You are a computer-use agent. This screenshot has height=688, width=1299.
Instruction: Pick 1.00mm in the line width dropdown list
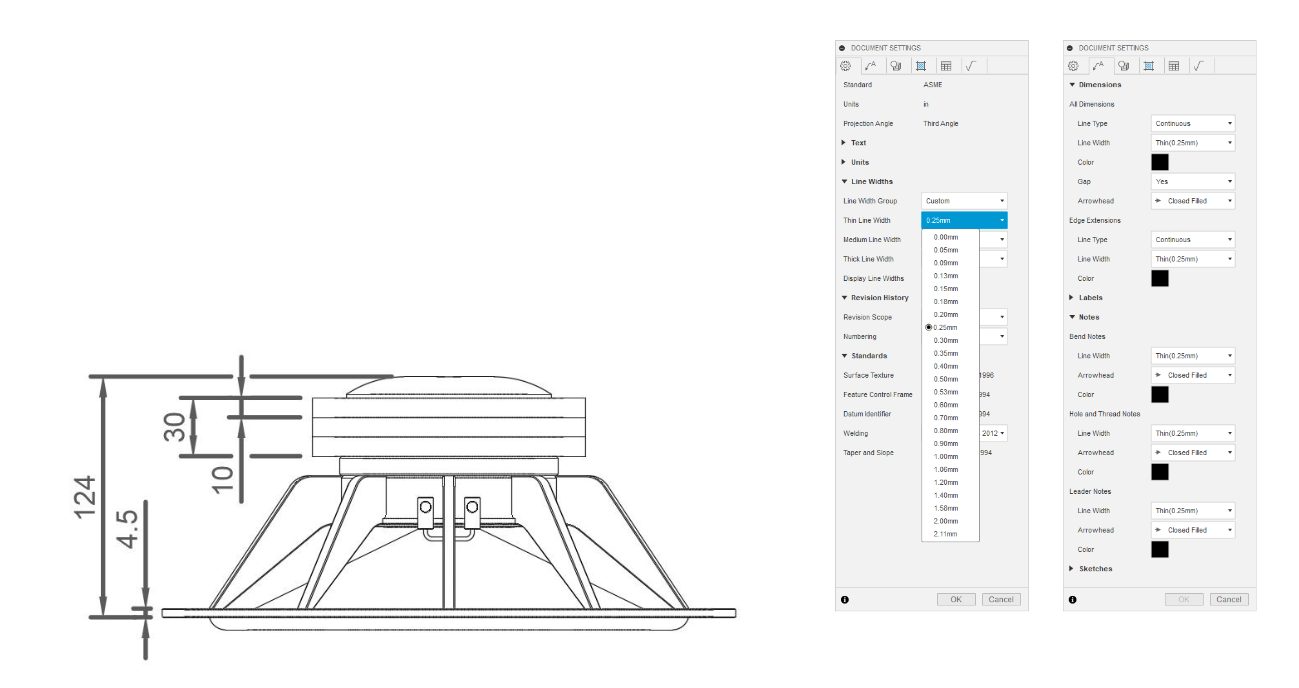945,456
